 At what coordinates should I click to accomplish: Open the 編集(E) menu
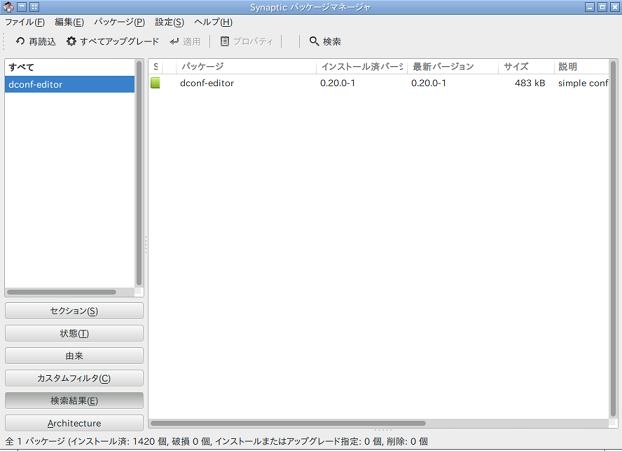[69, 22]
